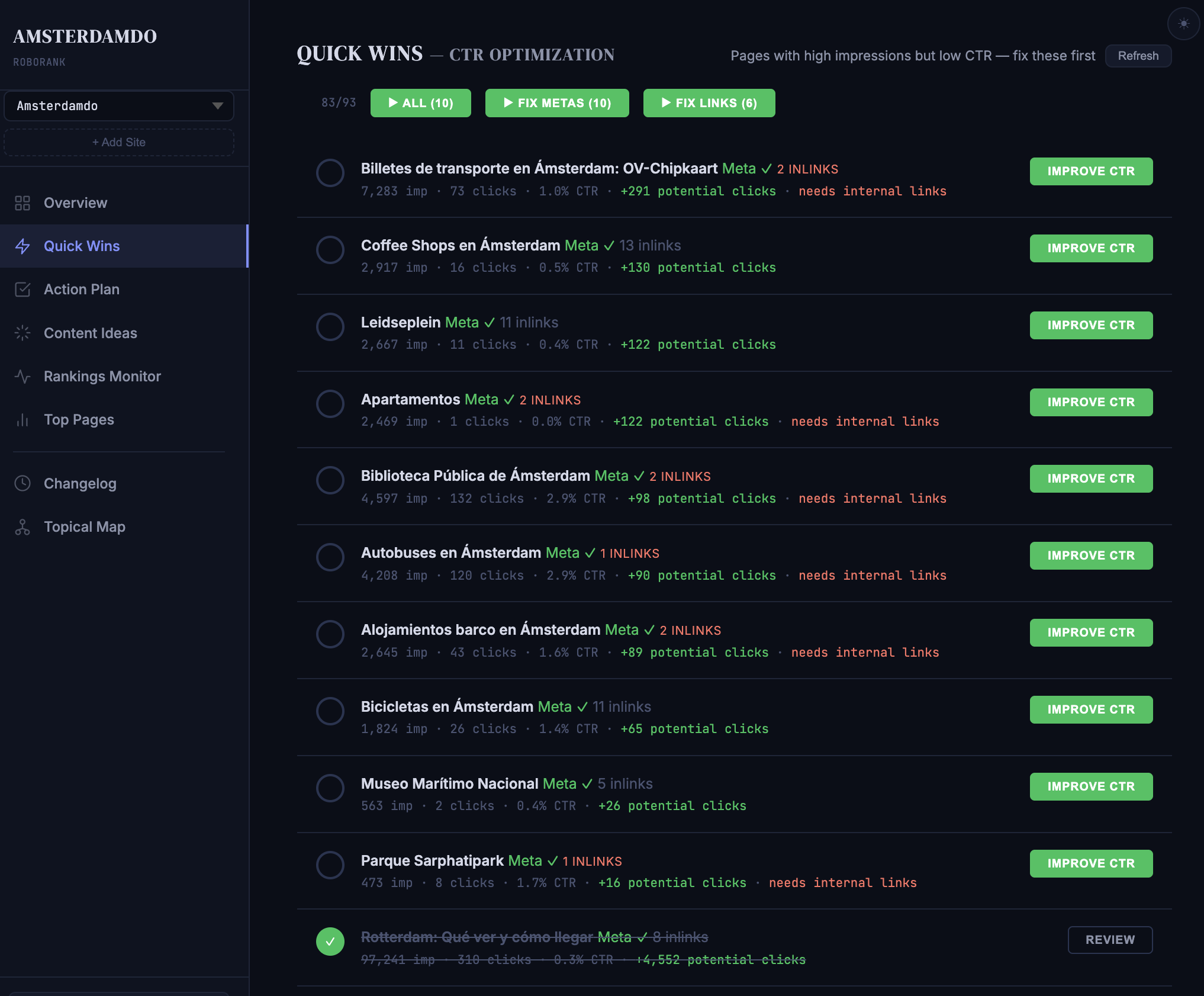Click the Overview grid icon
Screen dimensions: 1204x996
point(22,203)
